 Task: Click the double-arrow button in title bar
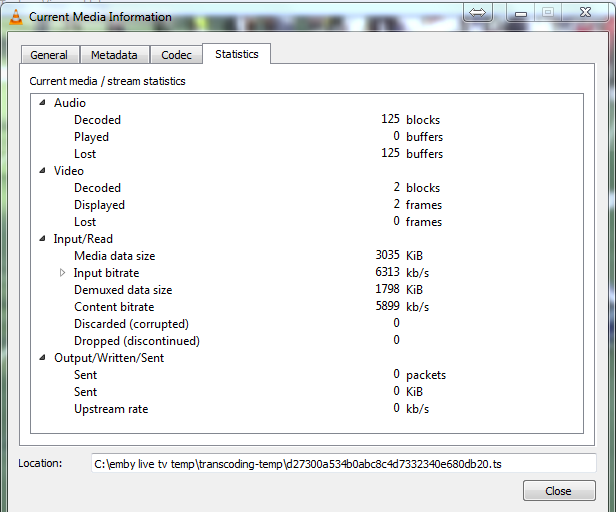[477, 13]
